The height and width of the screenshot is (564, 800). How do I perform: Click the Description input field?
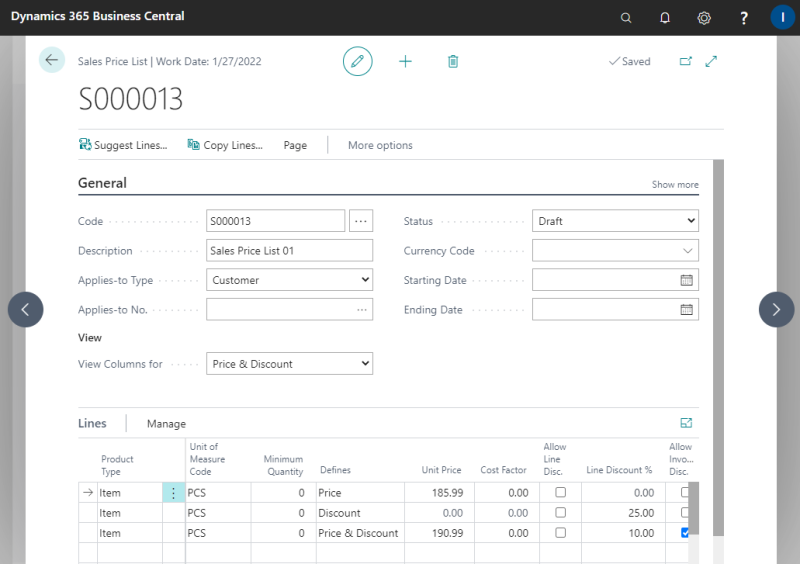tap(289, 251)
